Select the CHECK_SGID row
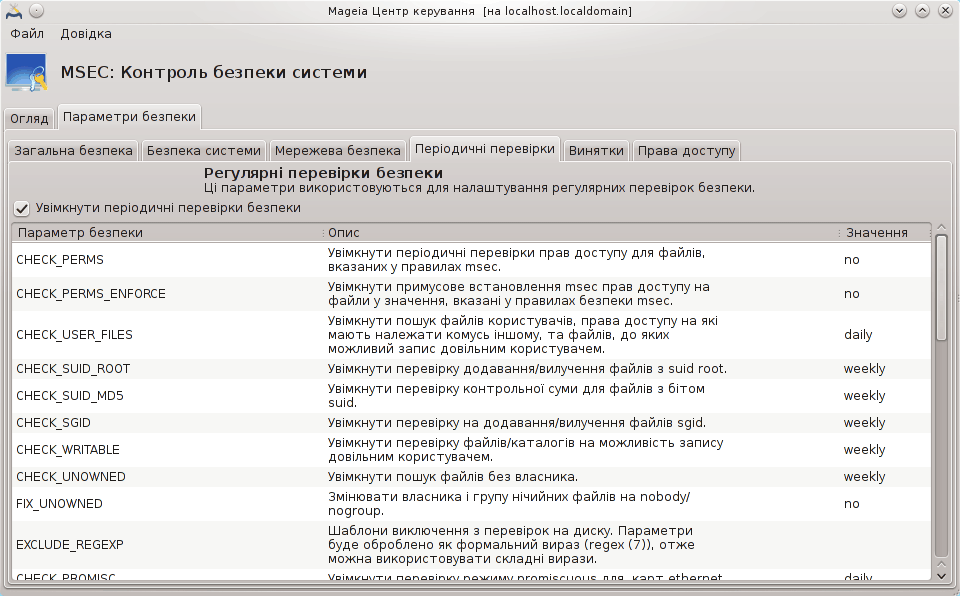Screen dimensions: 960x596 471,423
